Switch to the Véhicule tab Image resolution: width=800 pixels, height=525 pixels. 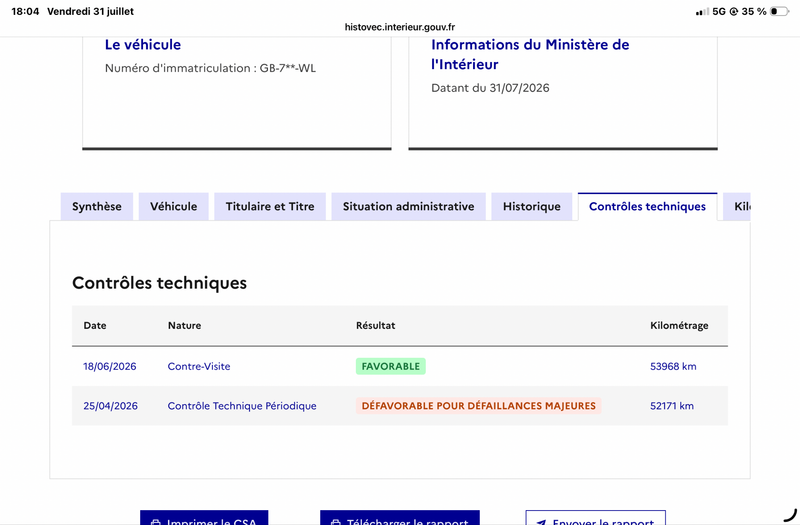173,207
